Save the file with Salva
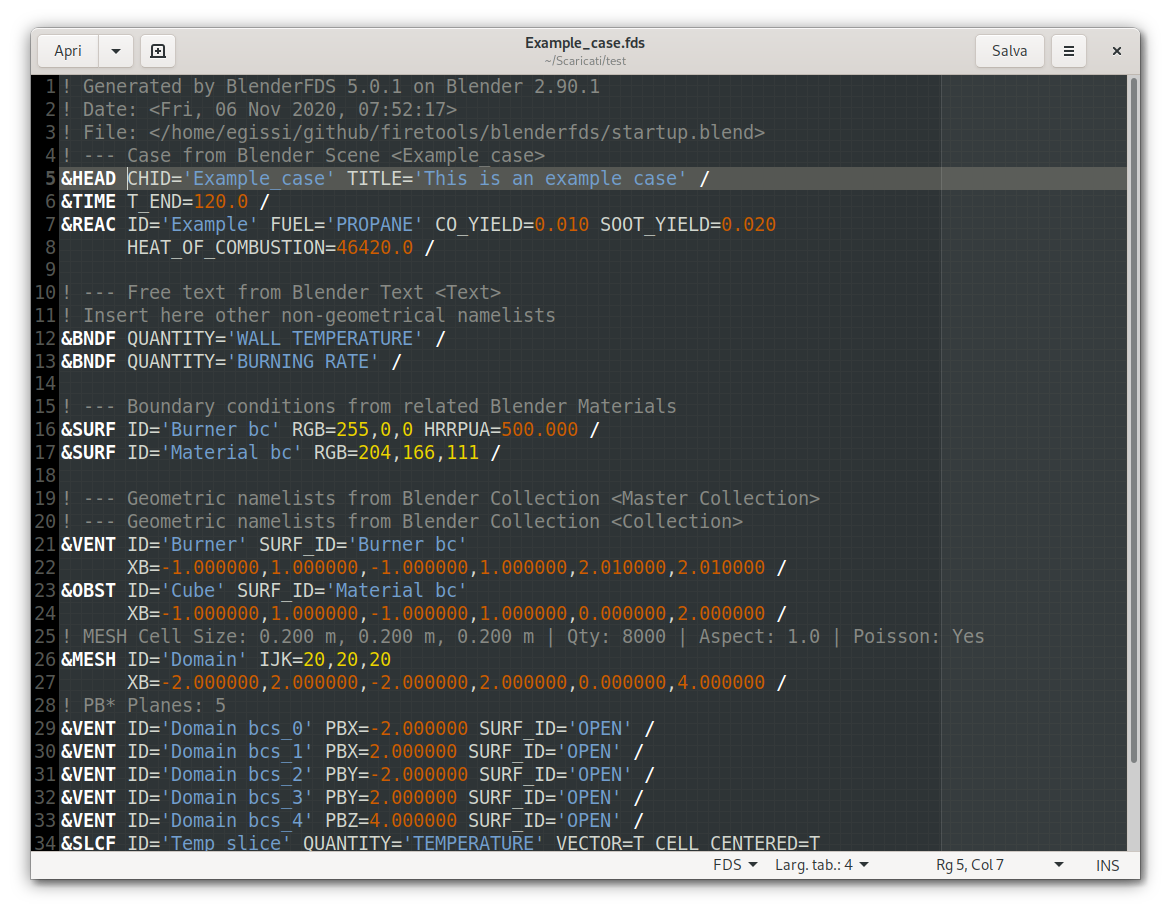This screenshot has width=1175, height=917. [x=1009, y=51]
